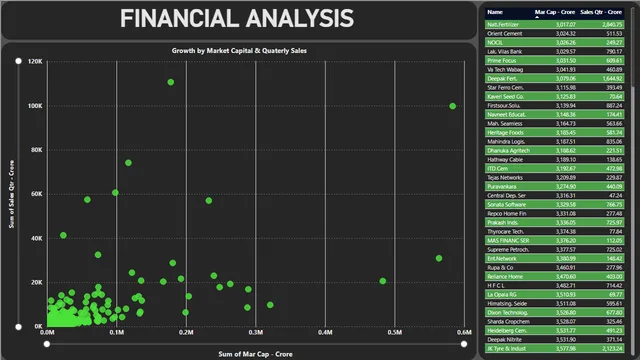The width and height of the screenshot is (640, 360).
Task: Select the Thyrocare Tech. row
Action: tap(554, 231)
